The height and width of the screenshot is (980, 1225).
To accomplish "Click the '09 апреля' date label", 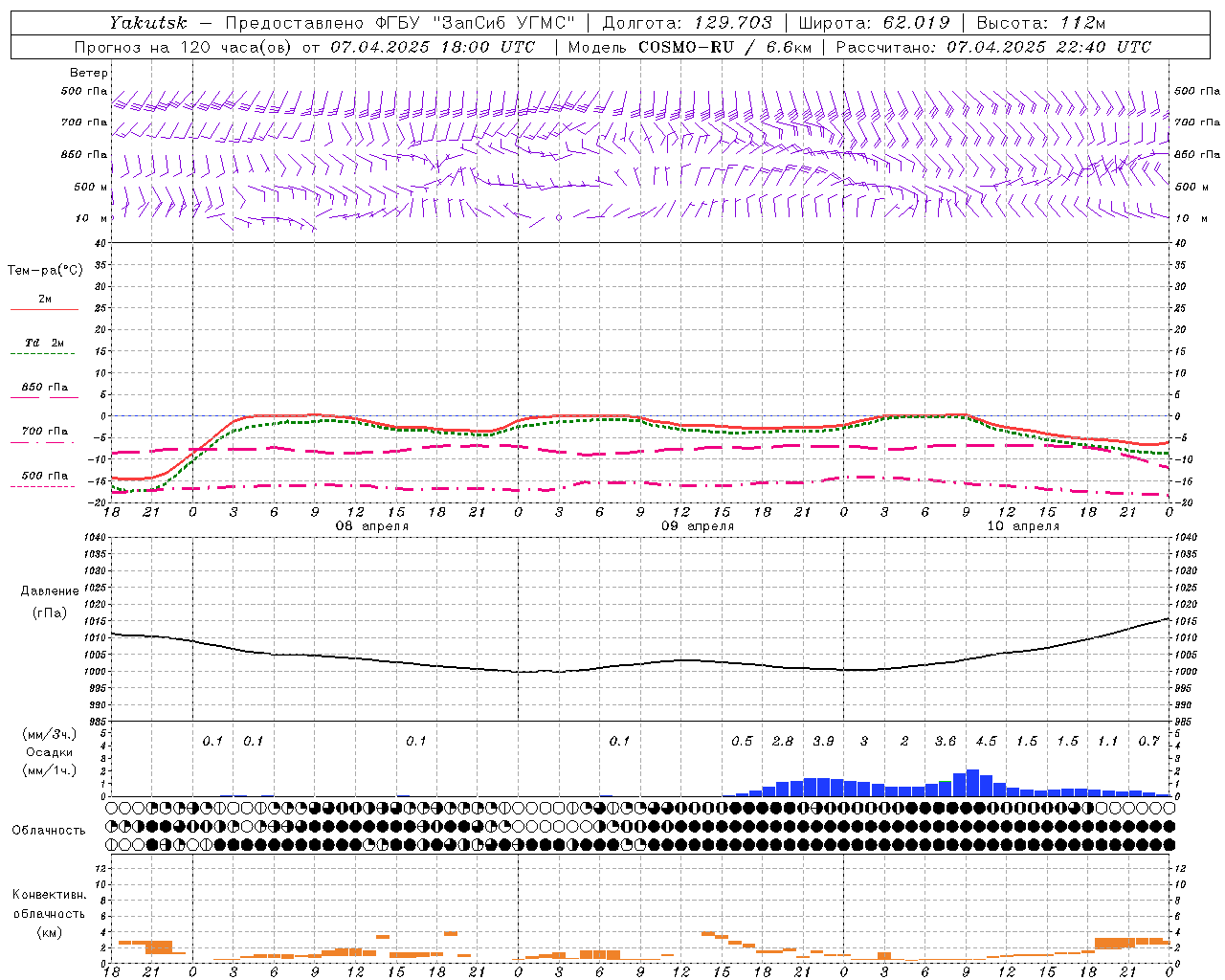I will pyautogui.click(x=698, y=526).
